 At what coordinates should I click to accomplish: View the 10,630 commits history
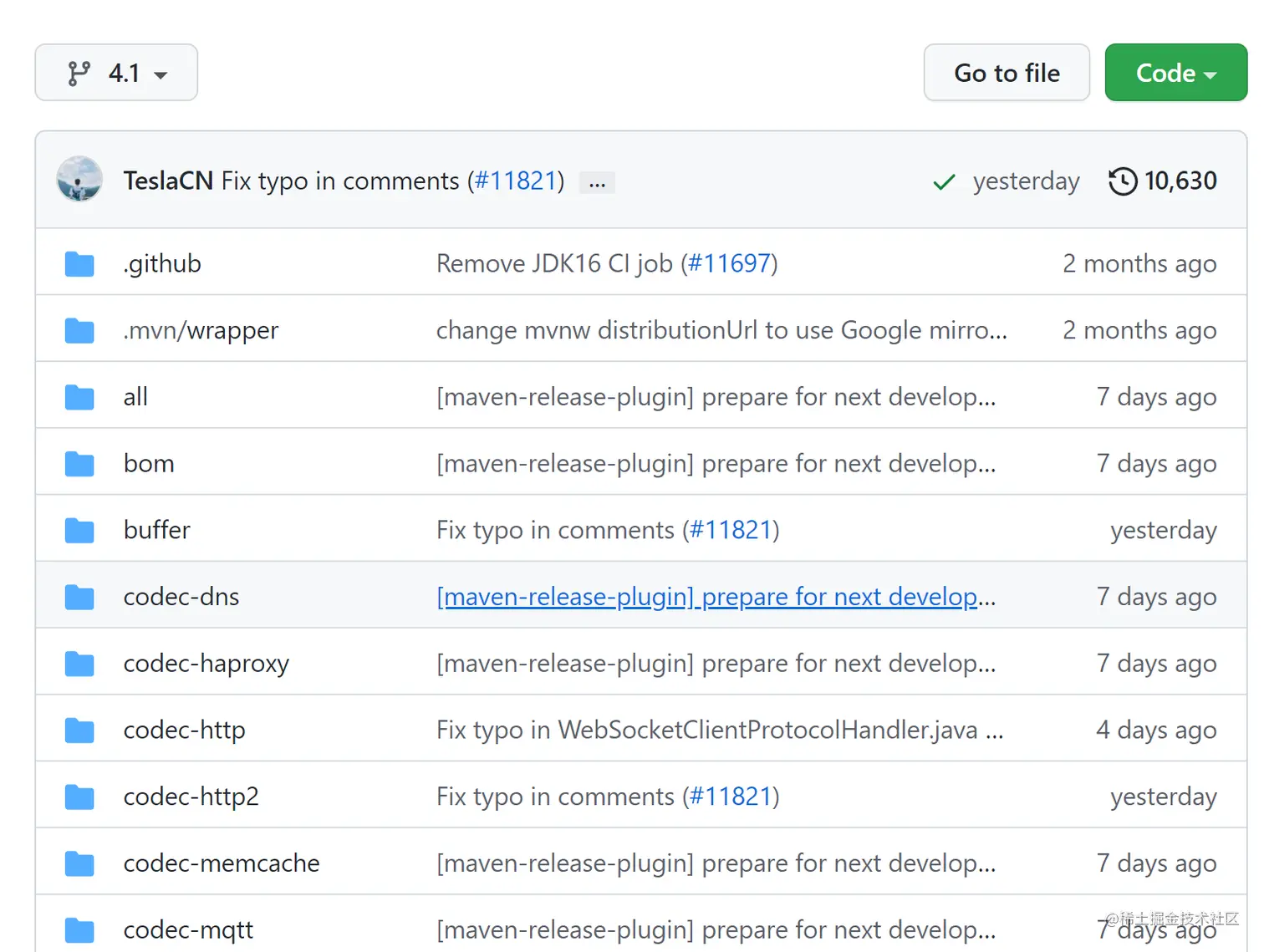point(1180,181)
